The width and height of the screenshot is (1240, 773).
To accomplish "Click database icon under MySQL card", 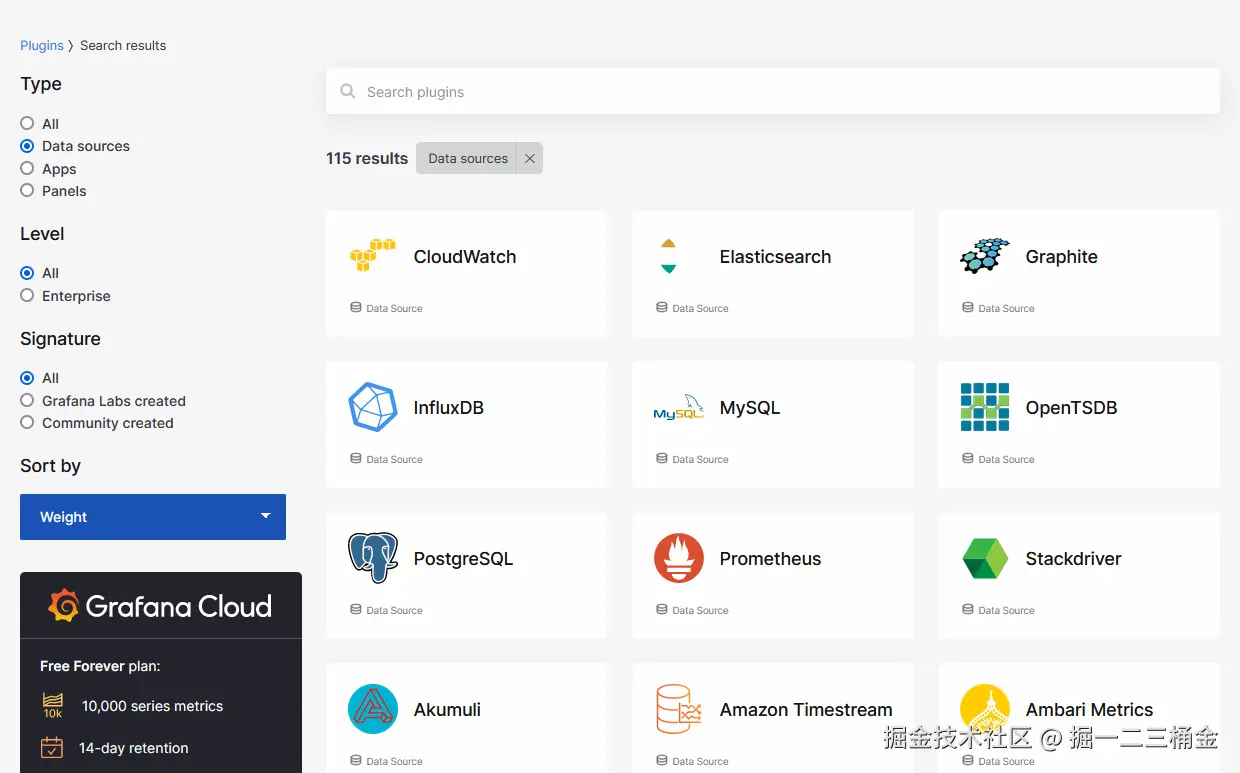I will click(661, 459).
